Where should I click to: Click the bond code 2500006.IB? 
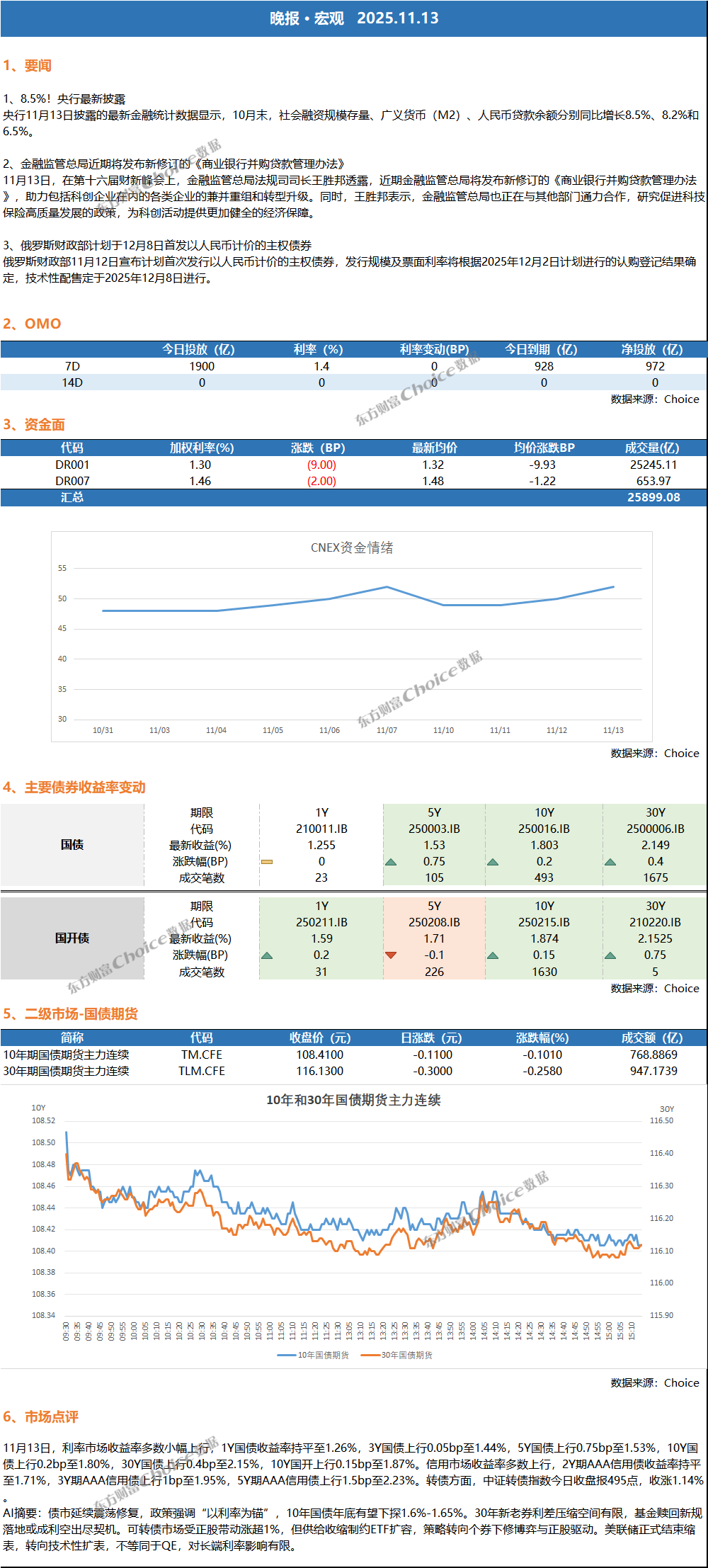pos(655,829)
